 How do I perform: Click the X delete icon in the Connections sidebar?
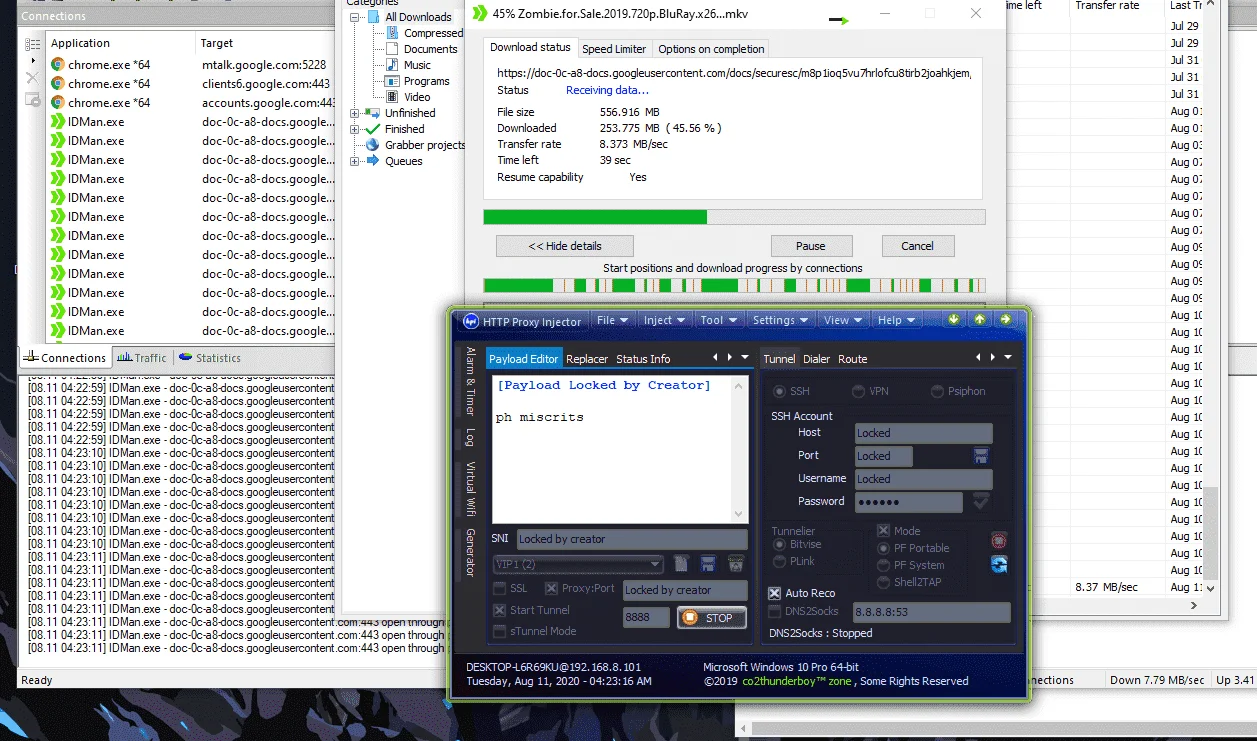tap(32, 77)
